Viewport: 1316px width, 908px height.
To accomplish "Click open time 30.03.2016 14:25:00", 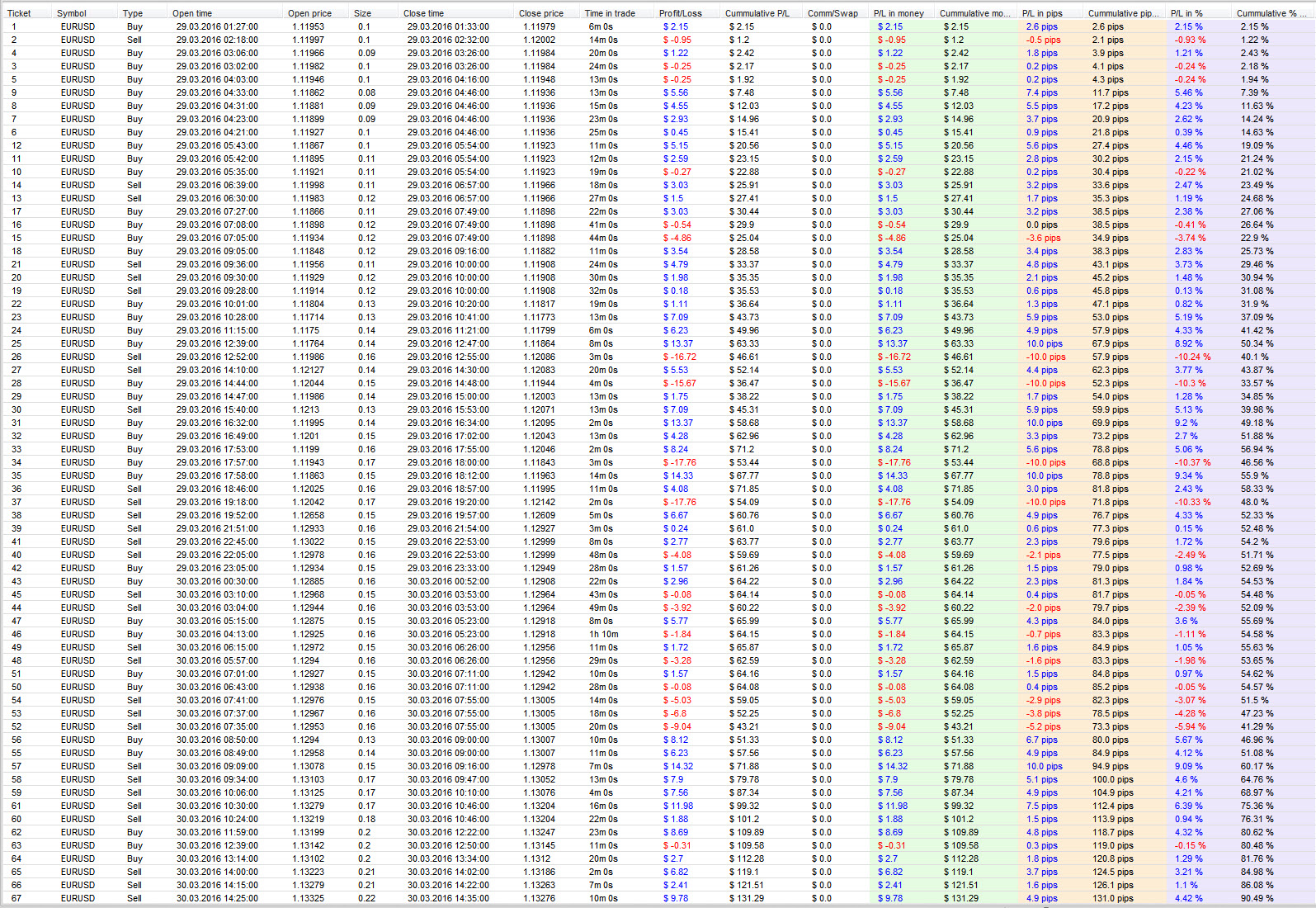I will [x=217, y=898].
